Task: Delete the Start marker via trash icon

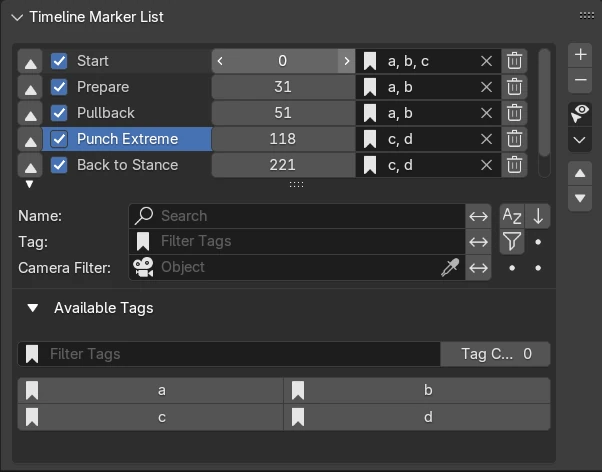Action: (514, 61)
